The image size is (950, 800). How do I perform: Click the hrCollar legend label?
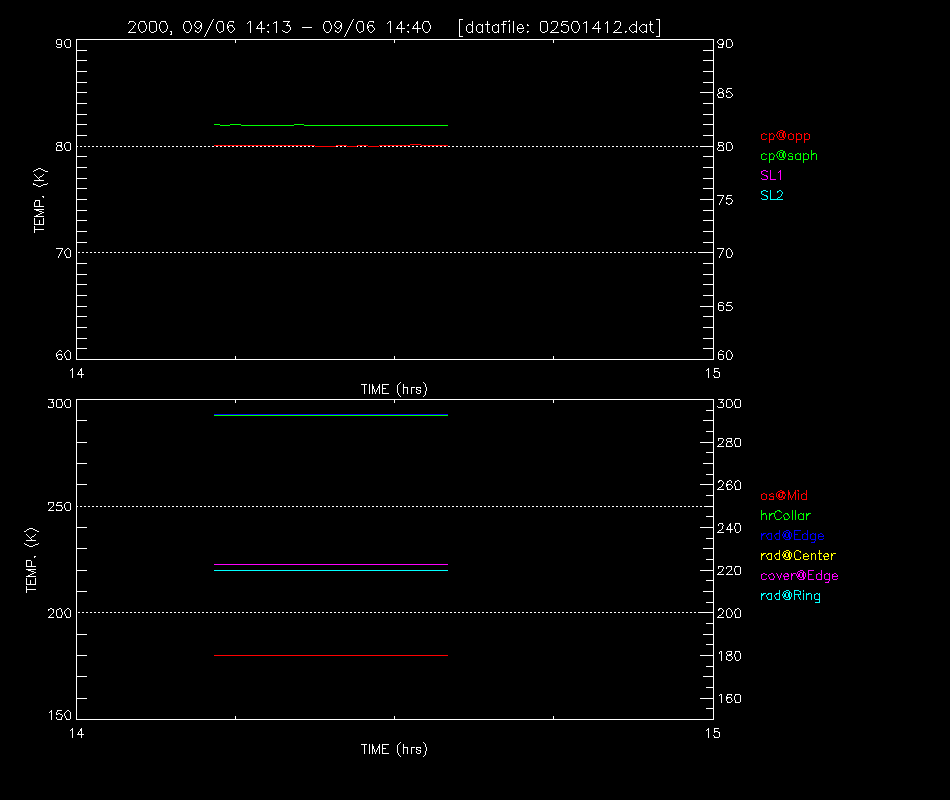[785, 516]
